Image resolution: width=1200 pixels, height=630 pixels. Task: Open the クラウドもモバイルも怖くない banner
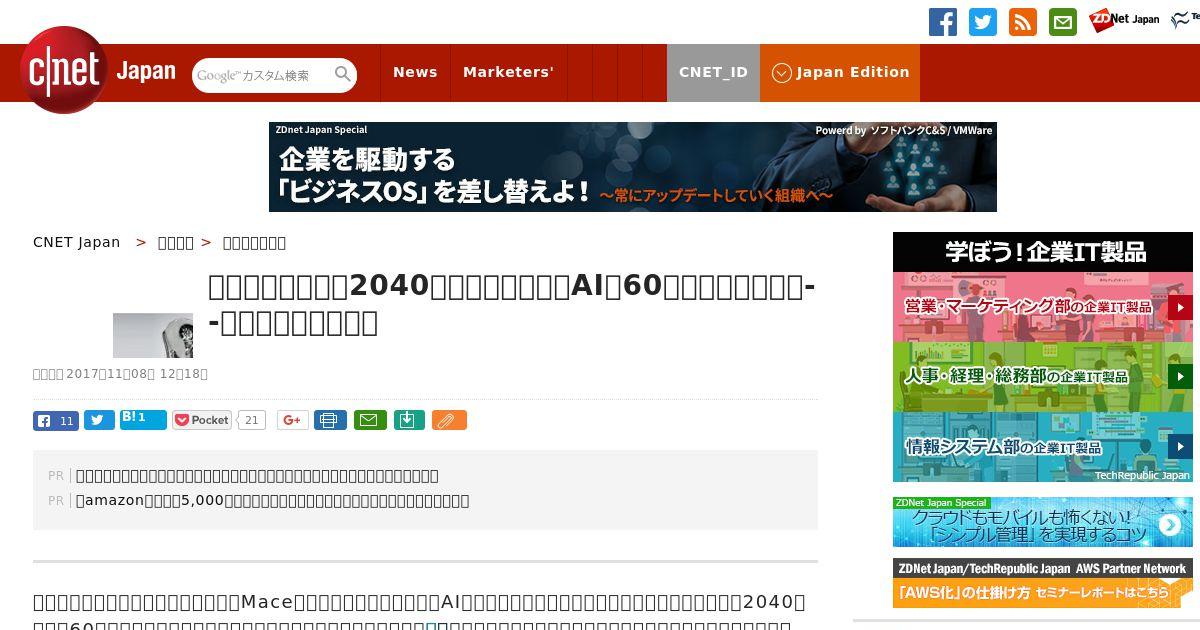click(x=1043, y=522)
